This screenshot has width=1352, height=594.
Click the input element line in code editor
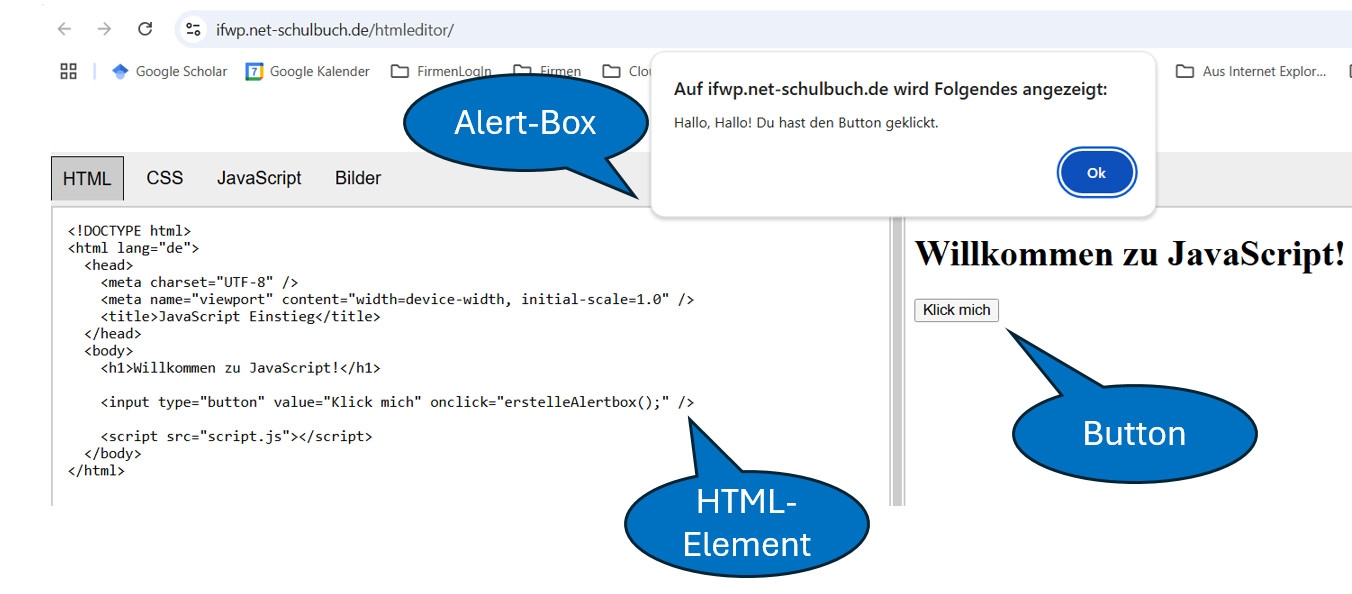click(396, 402)
